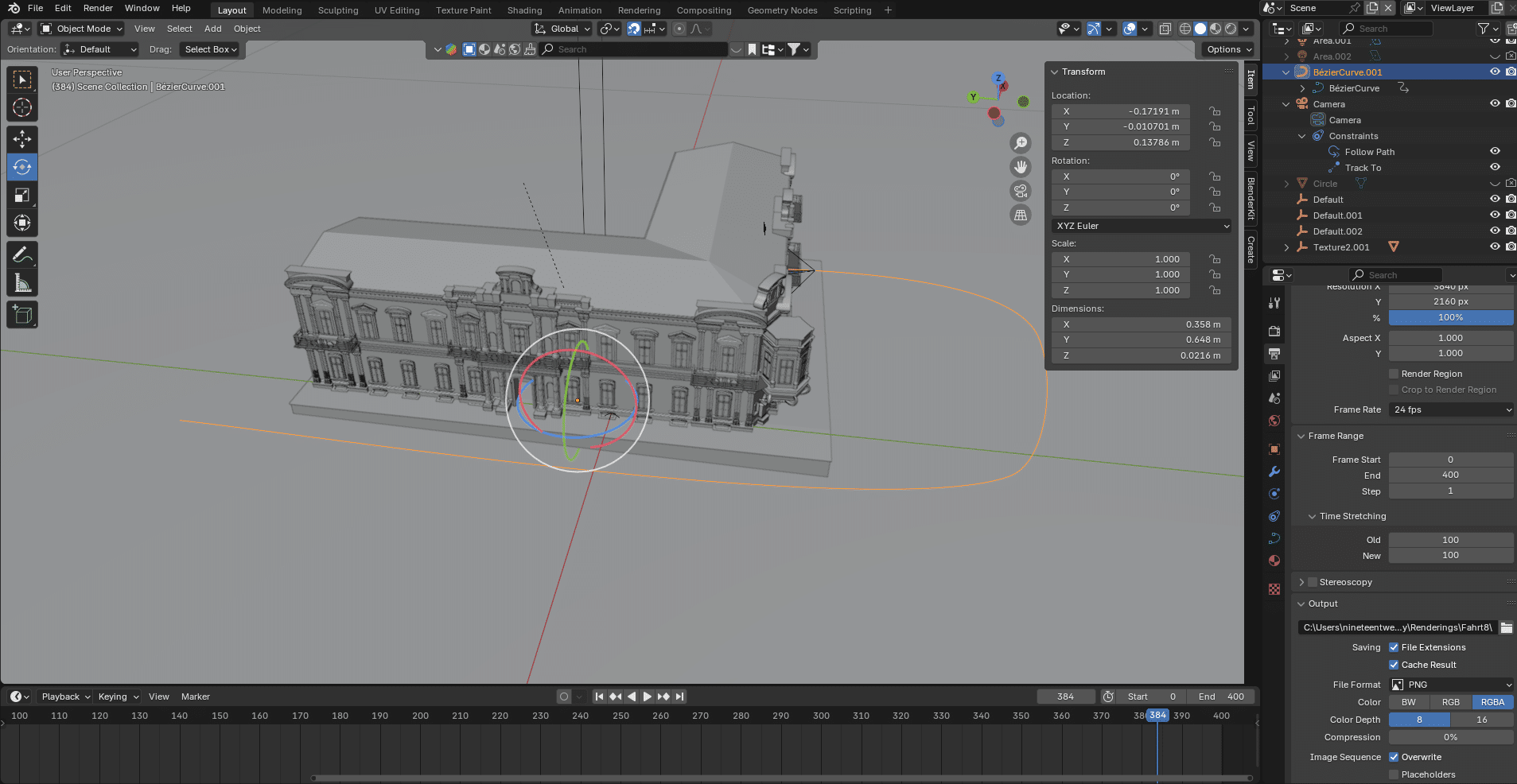Click the current frame field showing 384
Image resolution: width=1517 pixels, height=784 pixels.
1065,696
